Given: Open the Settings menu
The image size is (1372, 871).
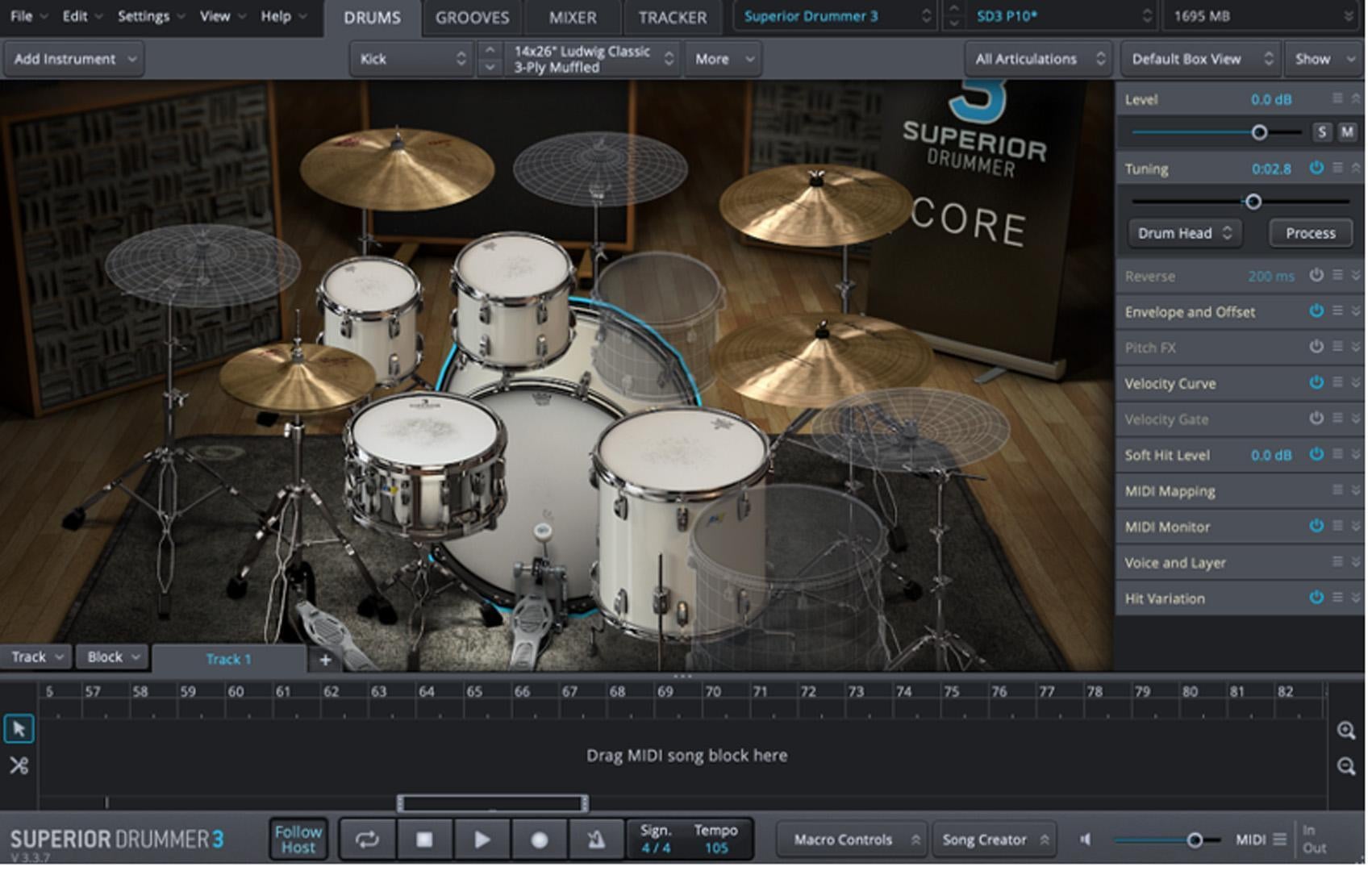Looking at the screenshot, I should [x=144, y=15].
